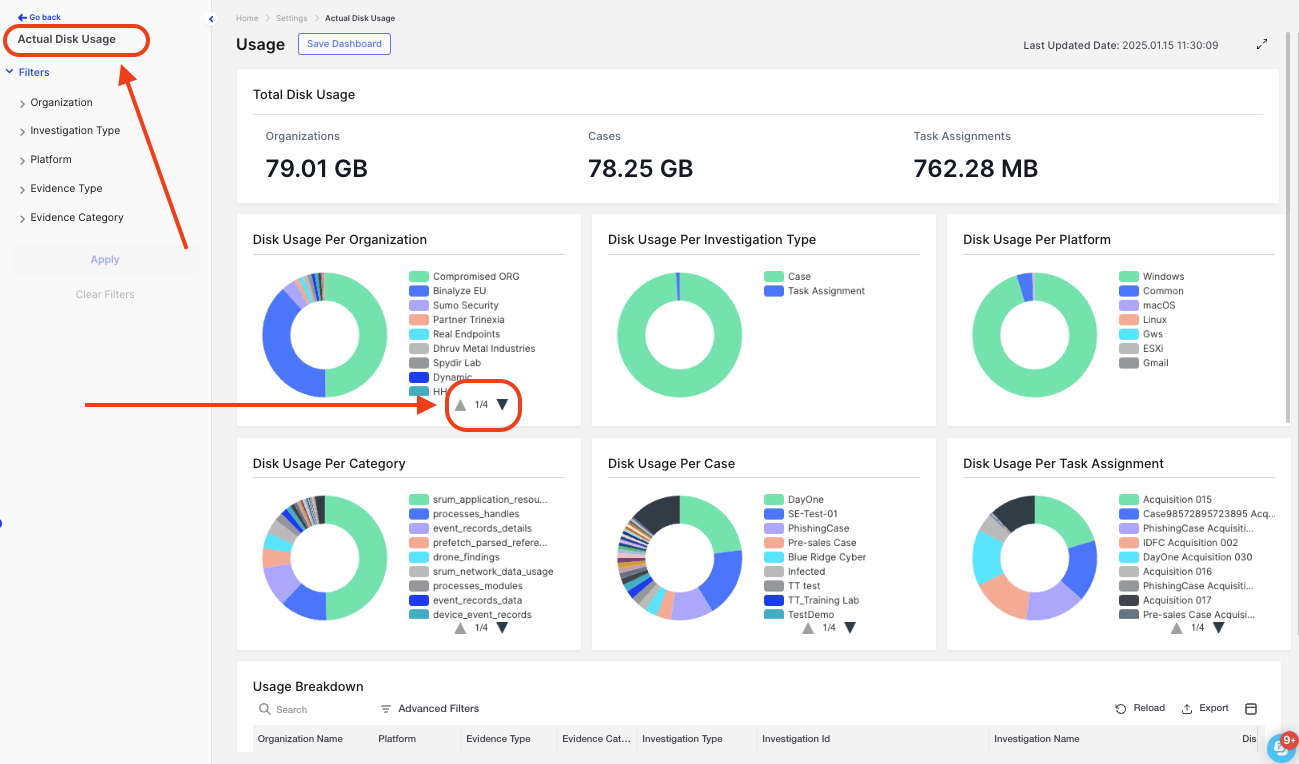
Task: Click the Go back link
Action: 40,17
